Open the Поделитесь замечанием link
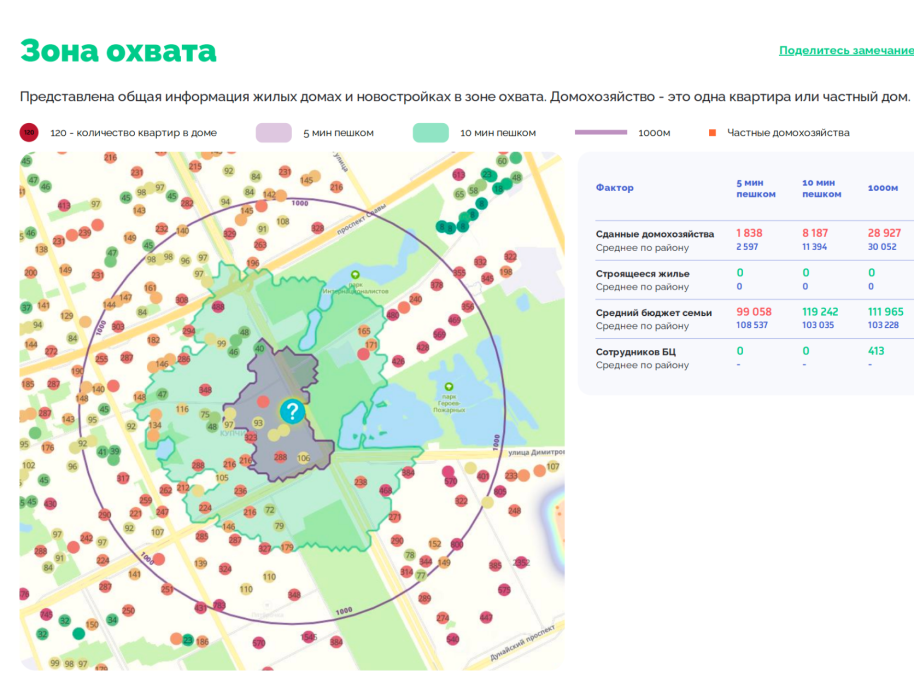Screen dimensions: 914x700 [x=845, y=50]
